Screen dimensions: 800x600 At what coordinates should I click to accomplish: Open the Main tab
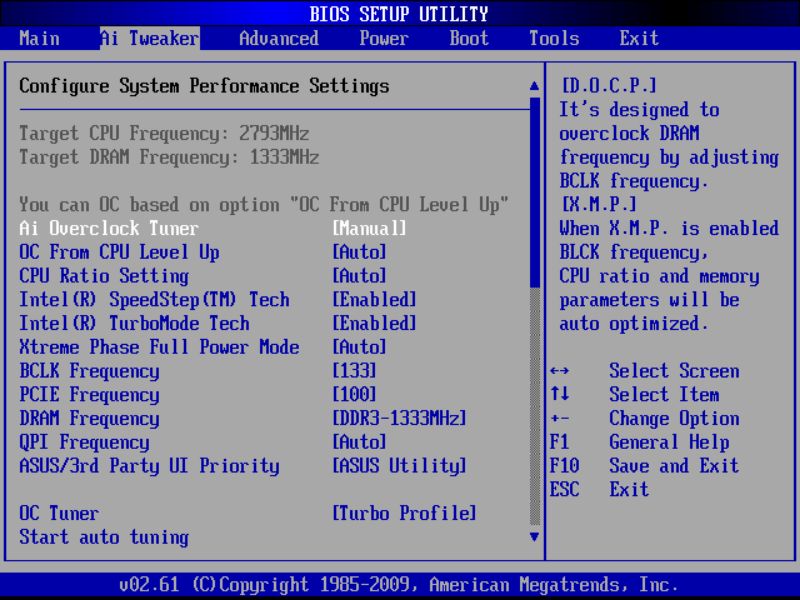point(39,38)
